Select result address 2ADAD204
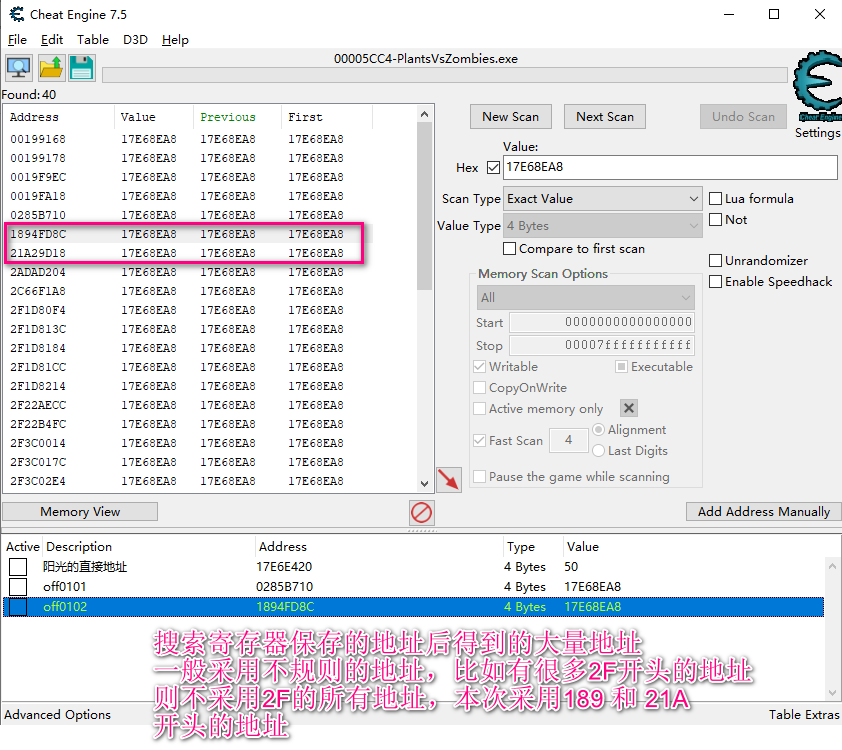The height and width of the screenshot is (750, 842). [x=38, y=272]
